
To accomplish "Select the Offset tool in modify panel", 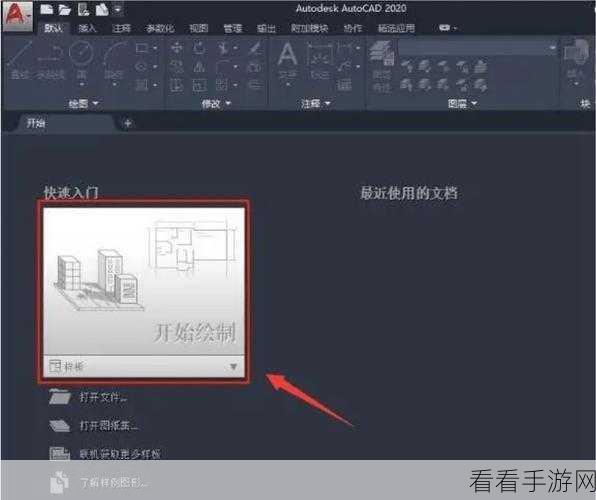I will pos(255,85).
